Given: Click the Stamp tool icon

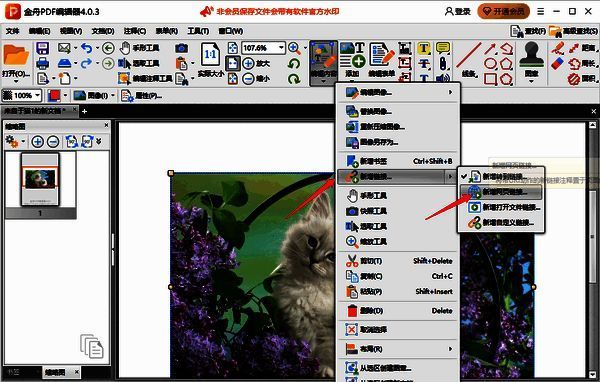Looking at the screenshot, I should coord(531,55).
